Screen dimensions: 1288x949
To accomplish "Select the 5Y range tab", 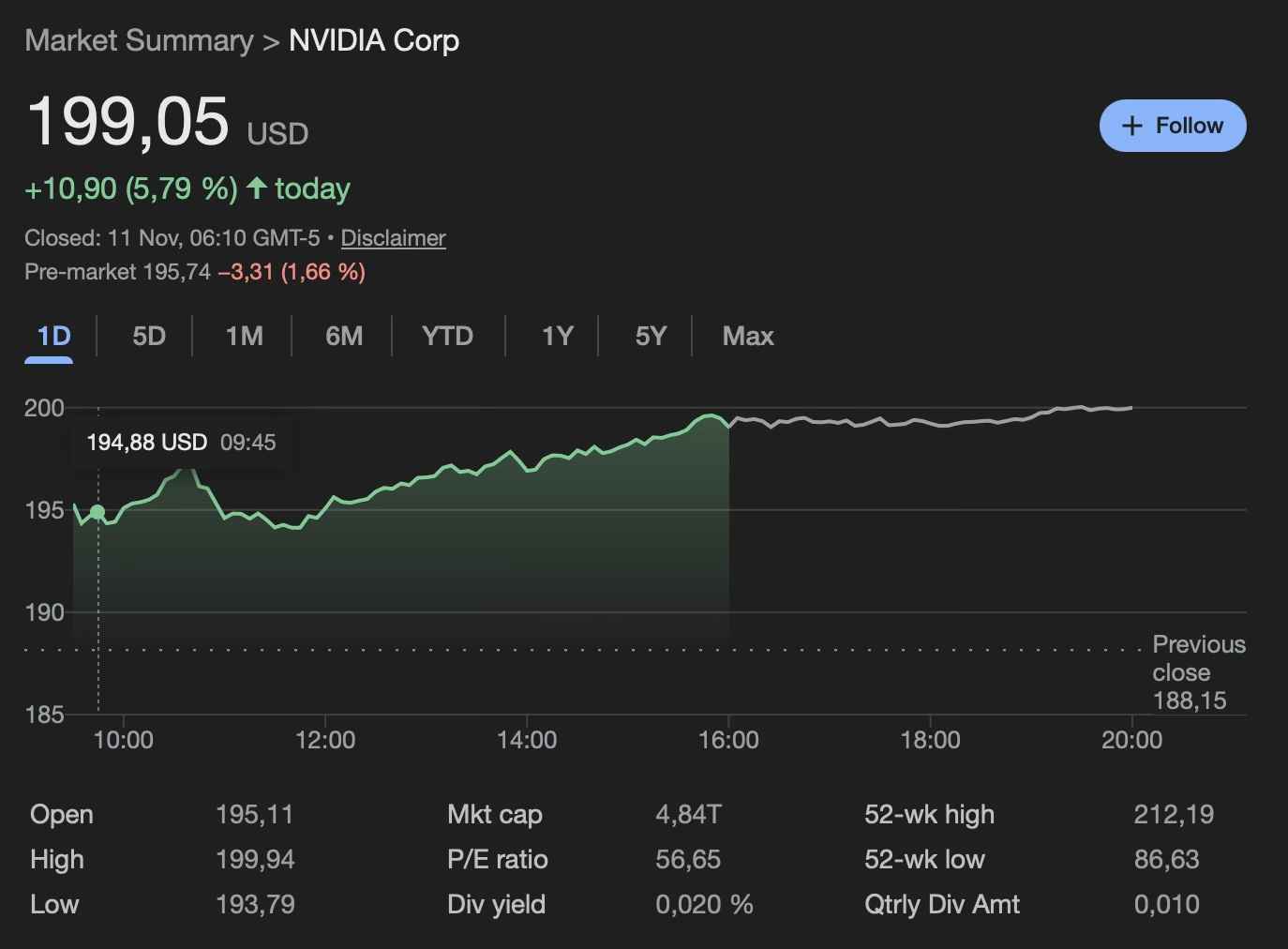I will (651, 336).
